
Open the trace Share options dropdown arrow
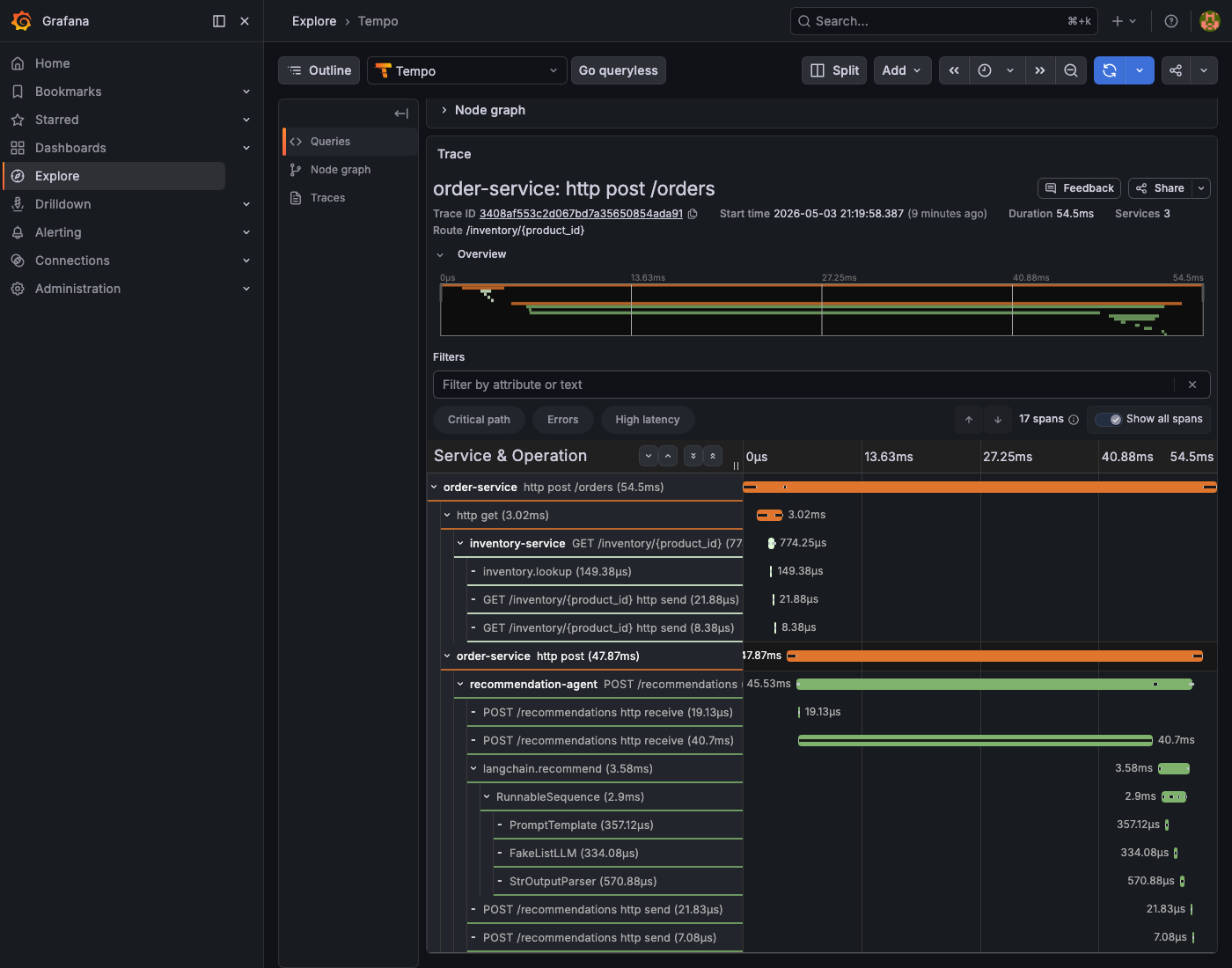1201,188
